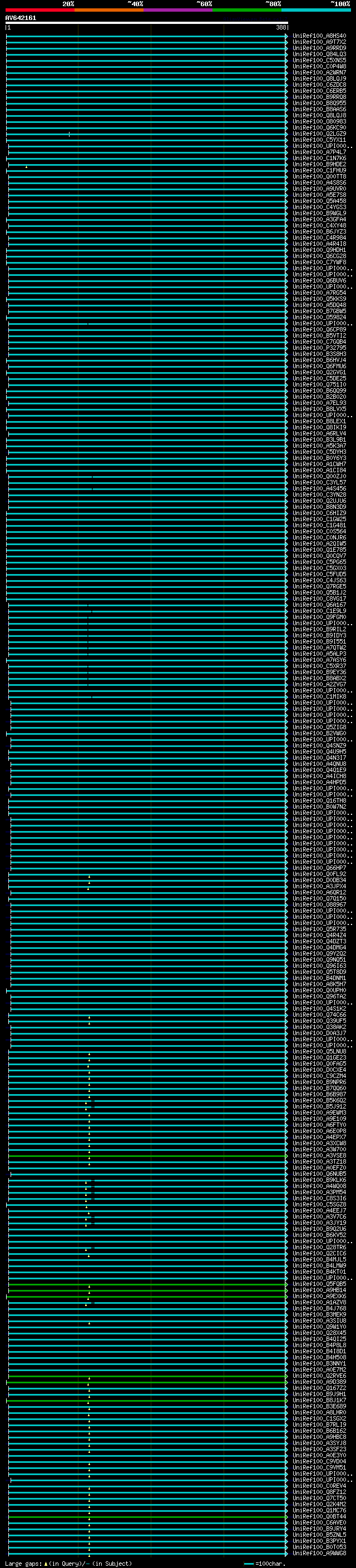Image resolution: width=356 pixels, height=1568 pixels.
Task: Click the query end position 388
Action: [x=280, y=27]
